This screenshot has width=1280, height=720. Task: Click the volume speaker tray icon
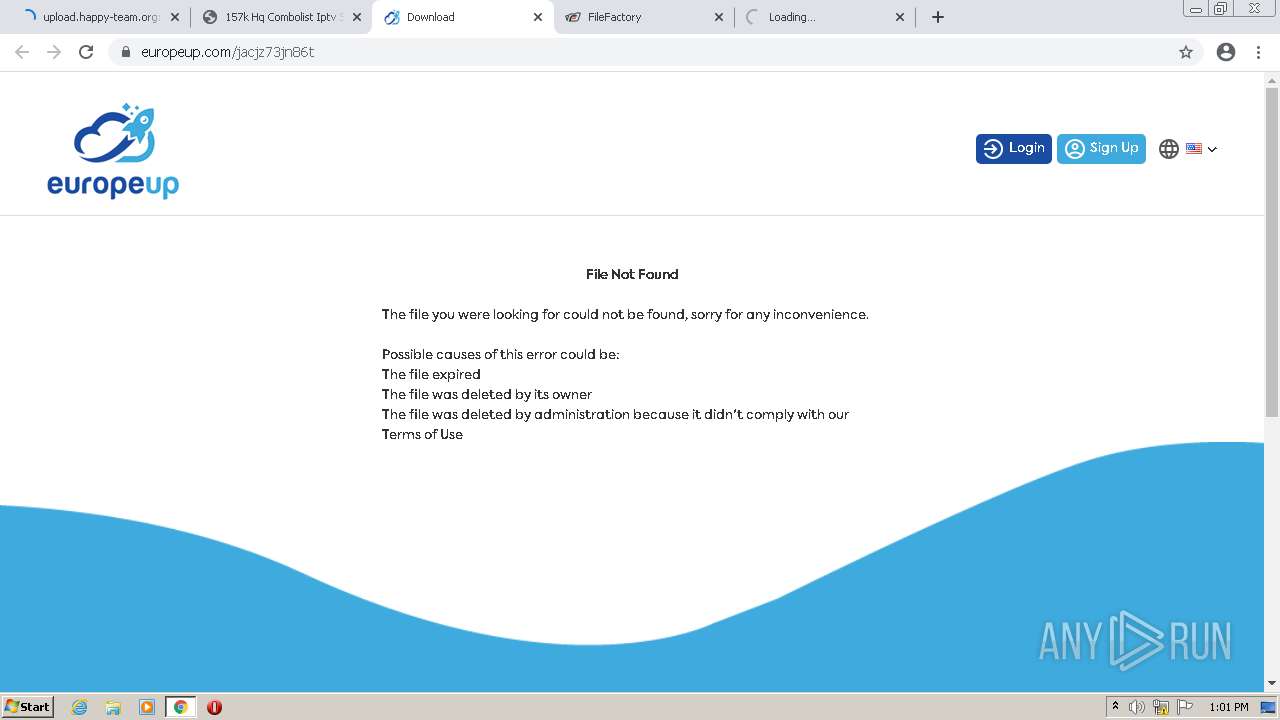[1137, 707]
